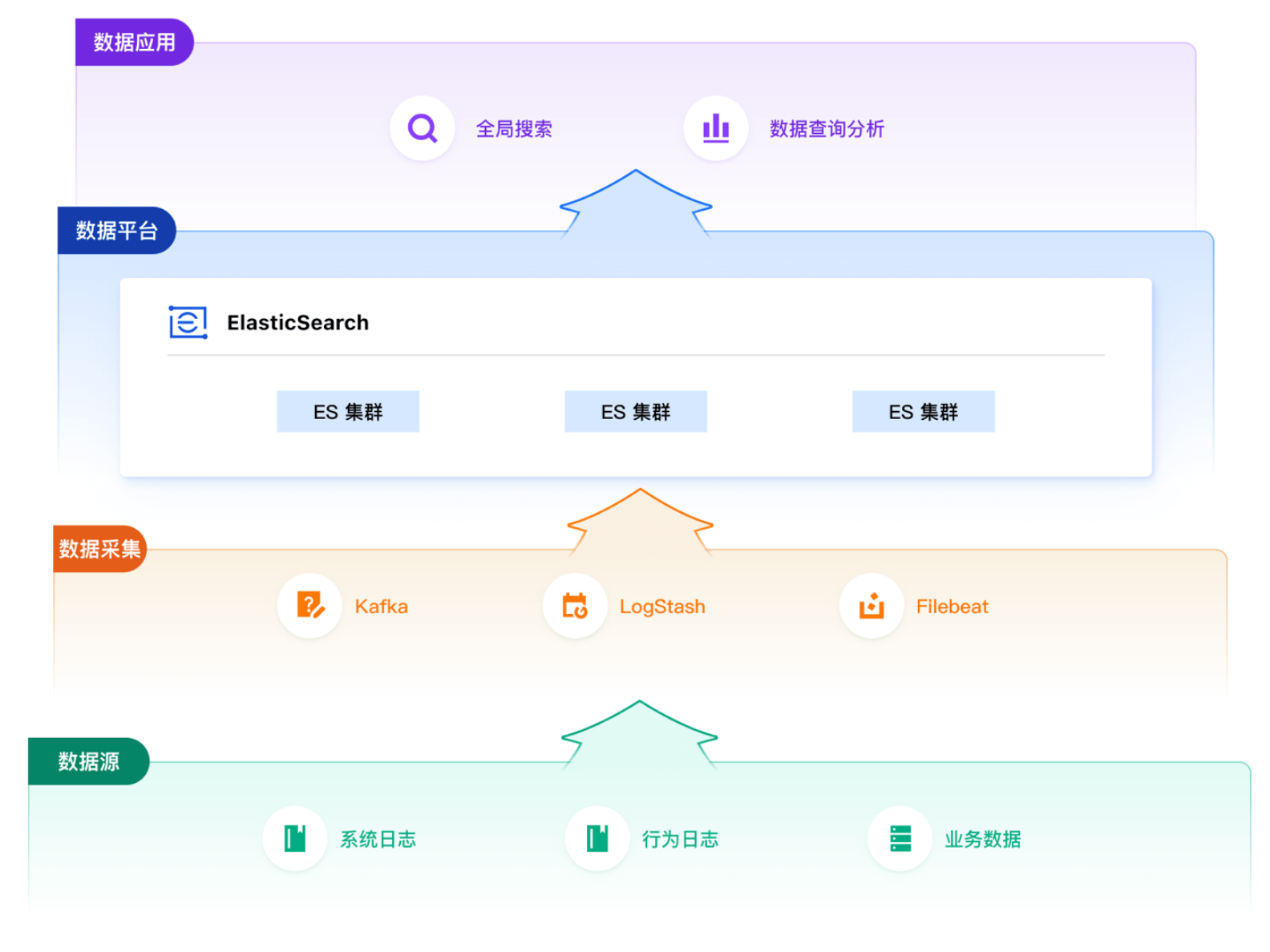Click the ElasticSearch heading text
Viewport: 1270px width, 952px height.
pos(297,323)
